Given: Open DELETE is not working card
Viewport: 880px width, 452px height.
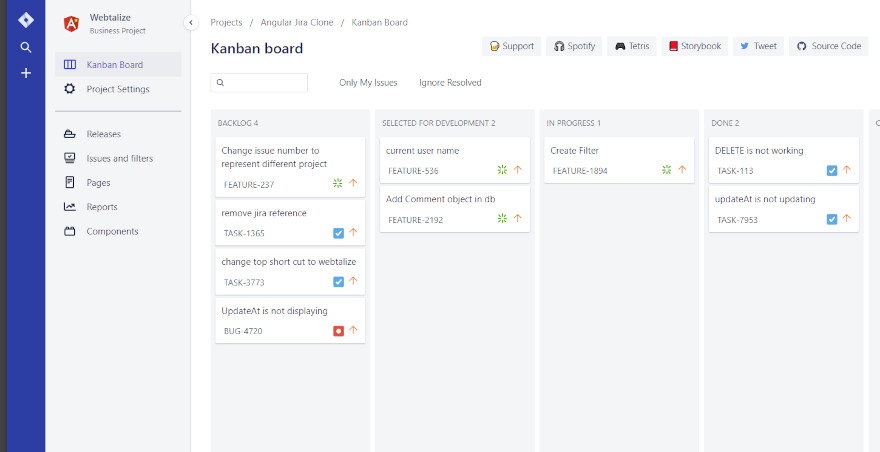Looking at the screenshot, I should click(x=783, y=160).
